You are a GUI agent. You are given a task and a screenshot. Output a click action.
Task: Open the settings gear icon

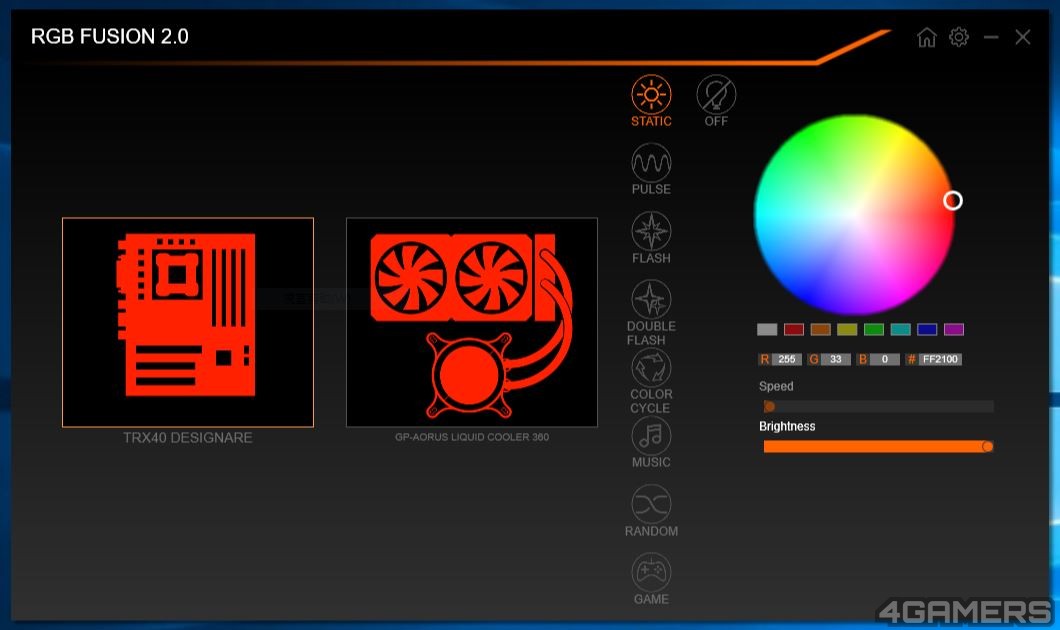point(959,37)
